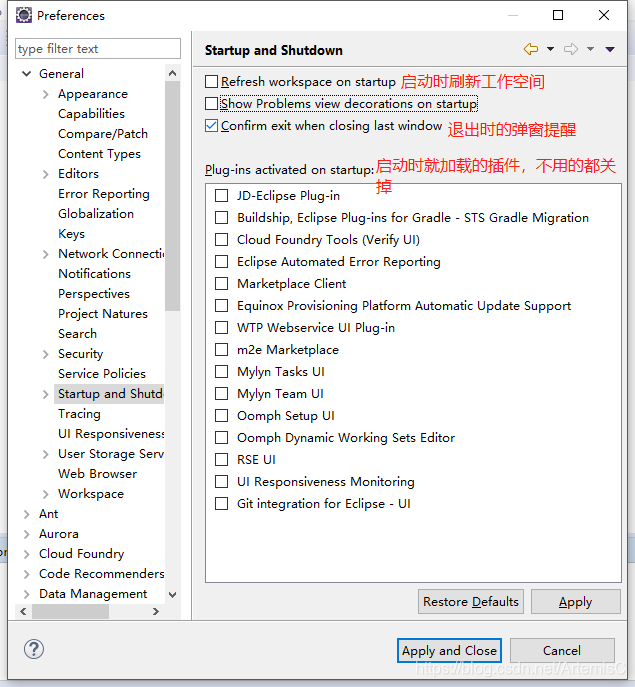Select Search preferences page
Image resolution: width=635 pixels, height=687 pixels.
coord(78,334)
